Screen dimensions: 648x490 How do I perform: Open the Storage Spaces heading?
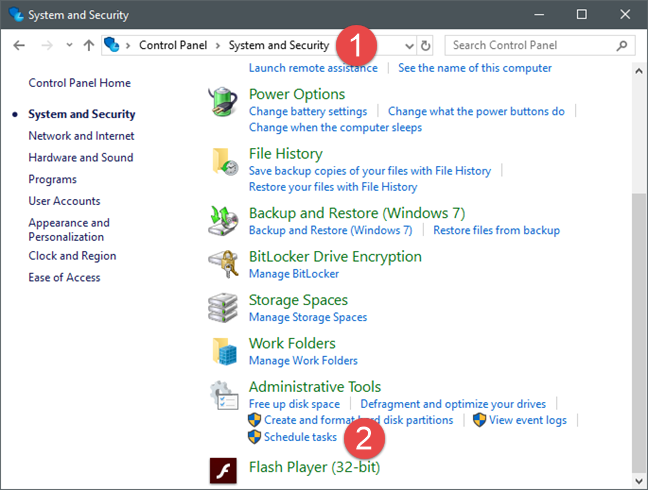298,300
